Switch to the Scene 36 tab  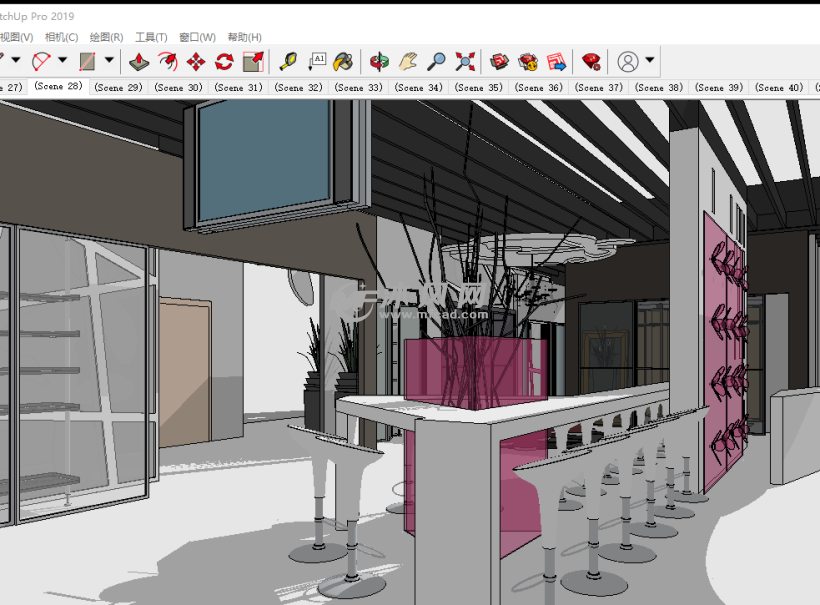point(539,87)
